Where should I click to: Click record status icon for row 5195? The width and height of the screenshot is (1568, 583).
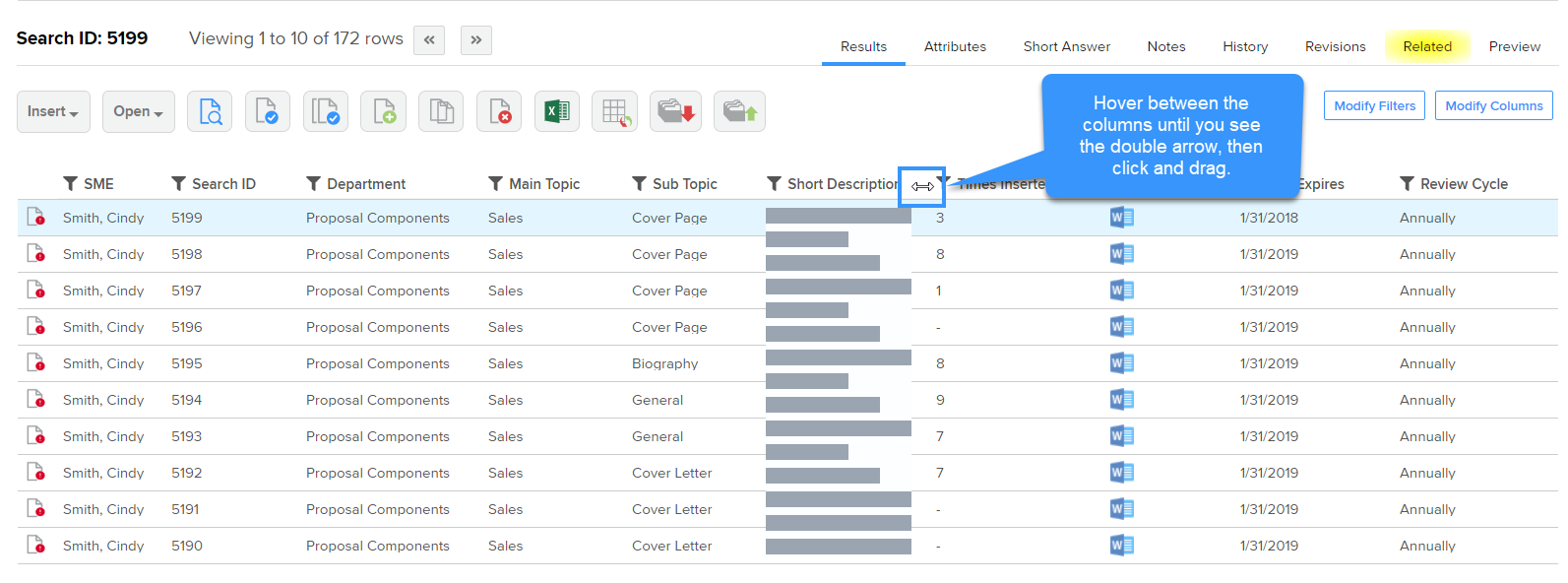click(x=35, y=362)
